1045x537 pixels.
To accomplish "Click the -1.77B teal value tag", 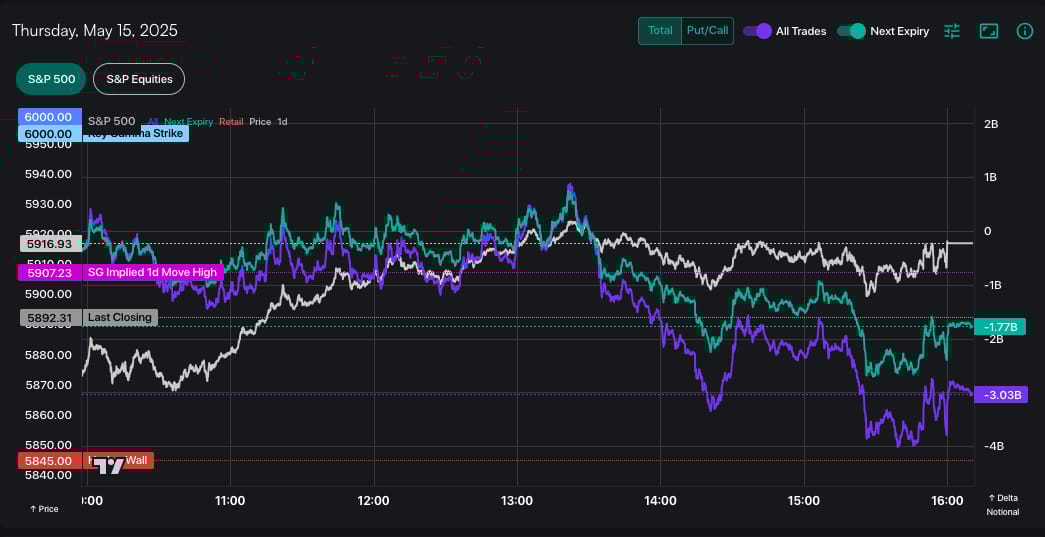I will [x=1000, y=326].
